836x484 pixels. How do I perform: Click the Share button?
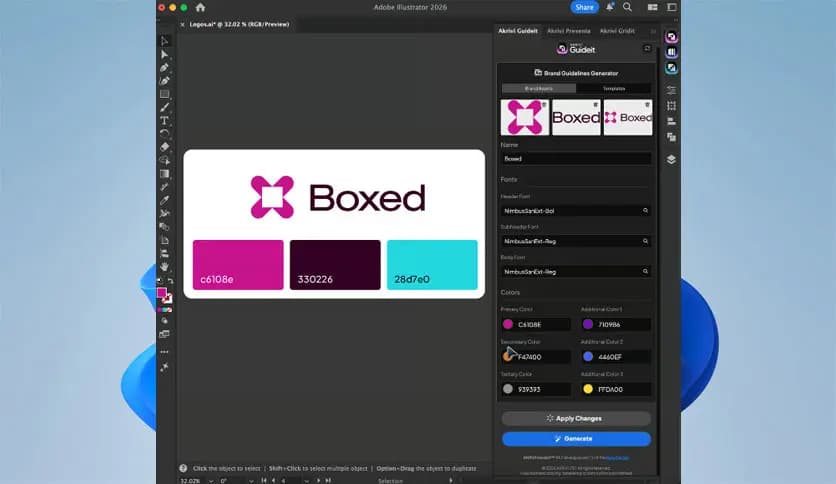584,7
